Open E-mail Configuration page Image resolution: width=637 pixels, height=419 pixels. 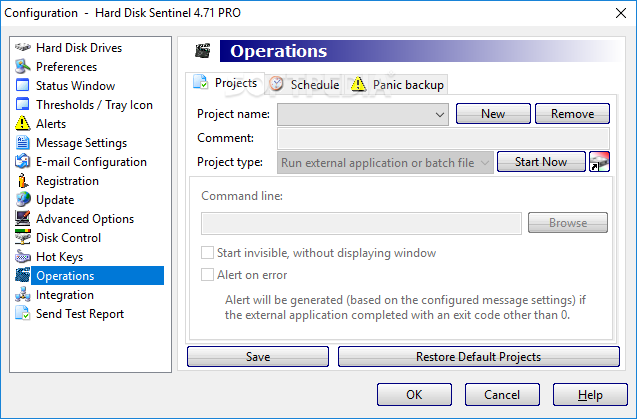[x=91, y=162]
